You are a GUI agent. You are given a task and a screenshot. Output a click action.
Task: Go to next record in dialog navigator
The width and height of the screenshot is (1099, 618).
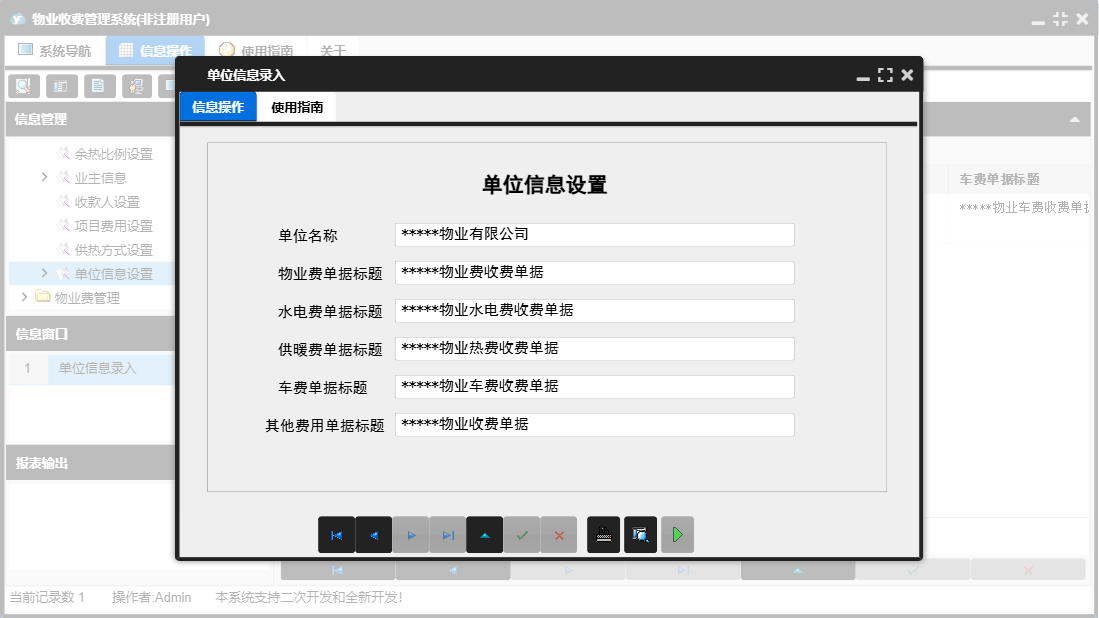(x=411, y=535)
